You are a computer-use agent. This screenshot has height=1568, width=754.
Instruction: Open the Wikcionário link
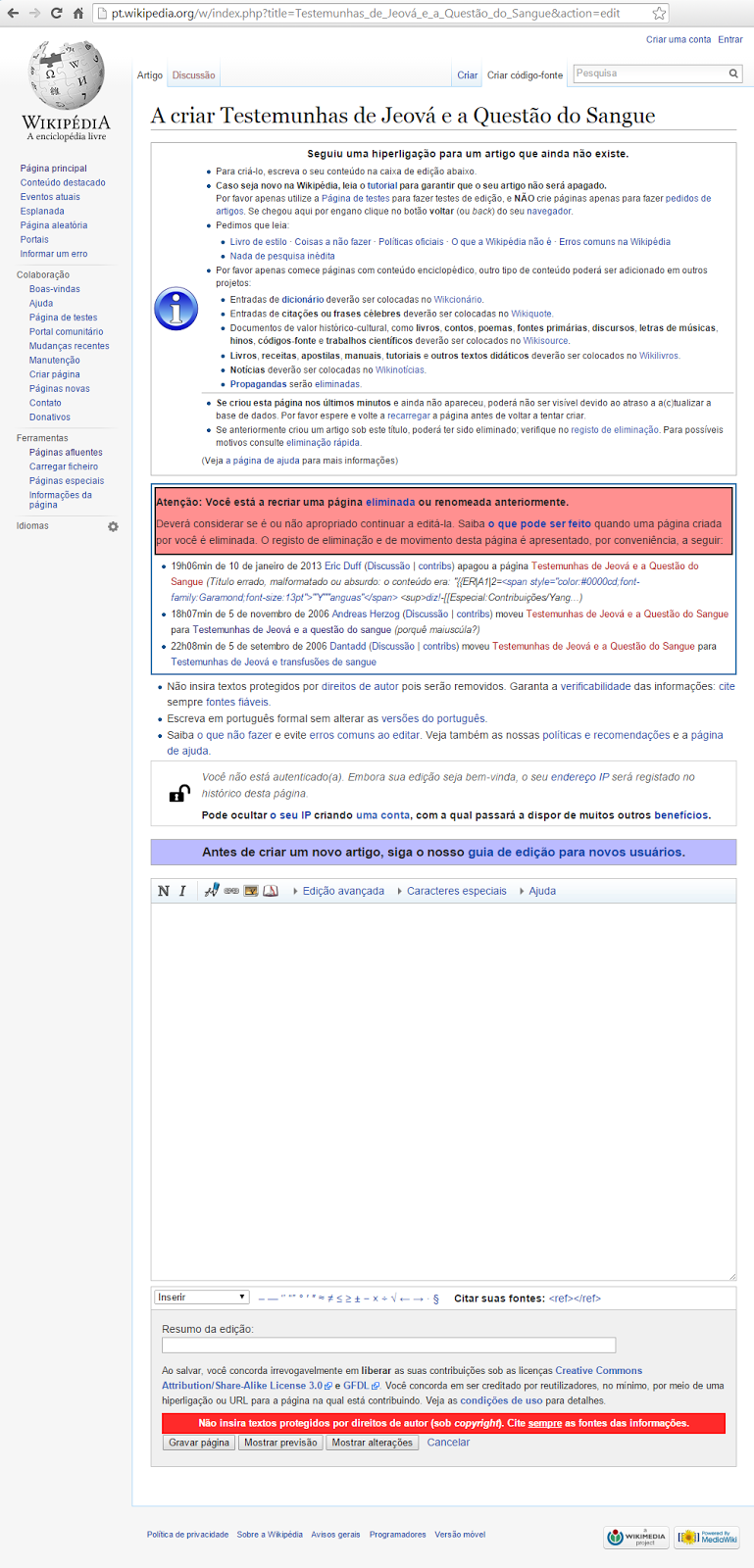(459, 299)
